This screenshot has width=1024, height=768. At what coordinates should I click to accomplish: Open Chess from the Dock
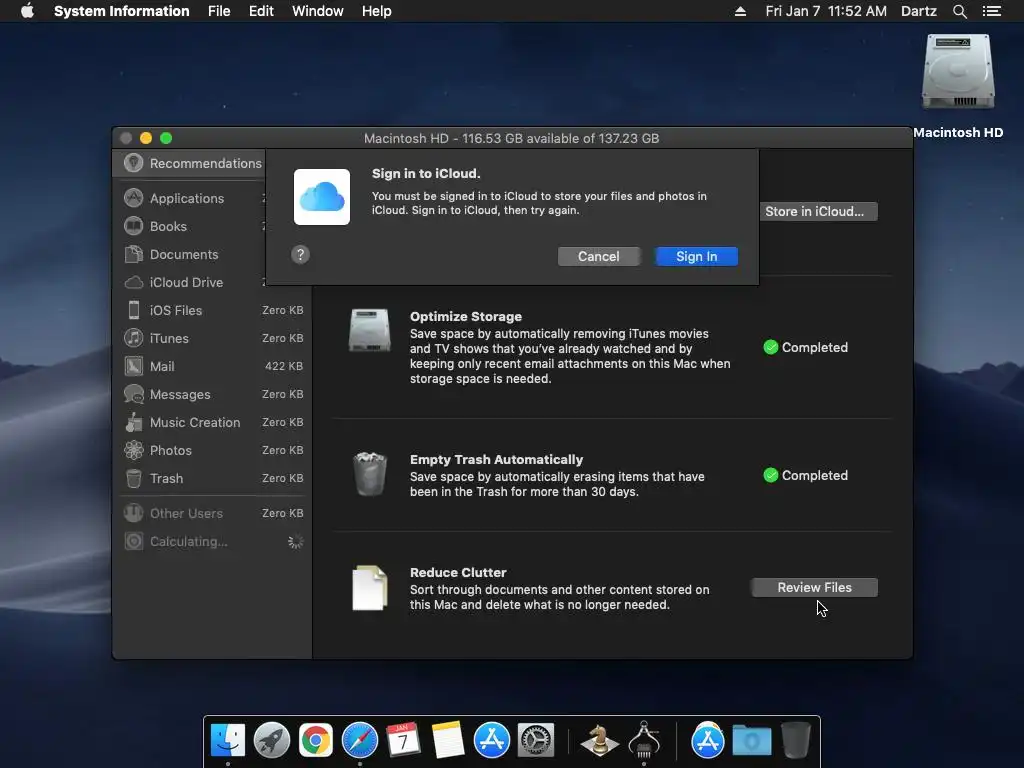click(x=599, y=740)
